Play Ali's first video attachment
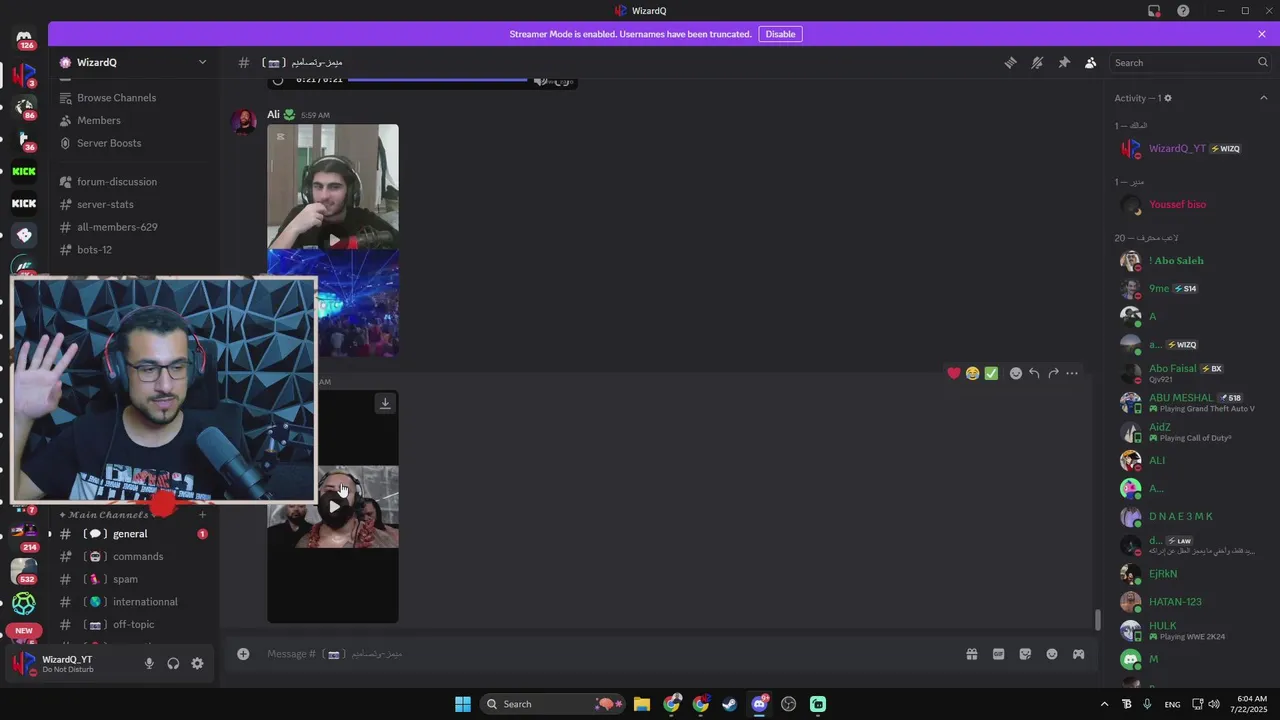This screenshot has width=1280, height=720. (x=334, y=240)
